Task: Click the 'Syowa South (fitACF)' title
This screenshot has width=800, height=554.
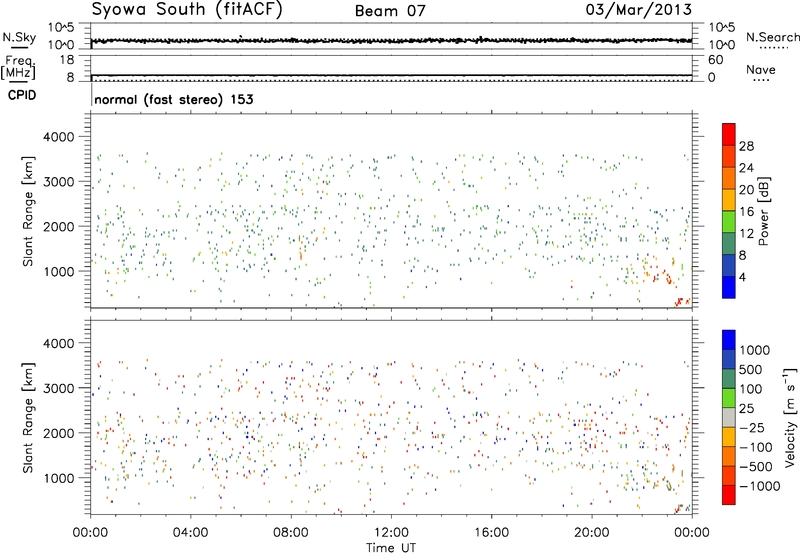Action: tap(187, 10)
